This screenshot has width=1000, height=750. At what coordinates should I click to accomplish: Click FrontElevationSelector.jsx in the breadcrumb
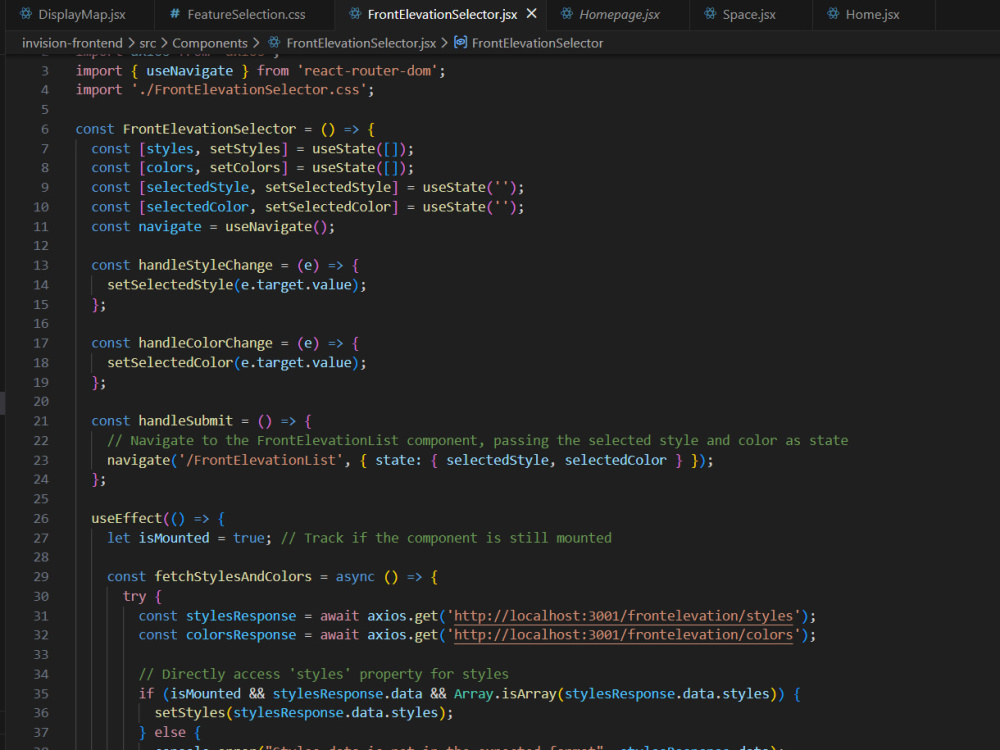tap(361, 43)
